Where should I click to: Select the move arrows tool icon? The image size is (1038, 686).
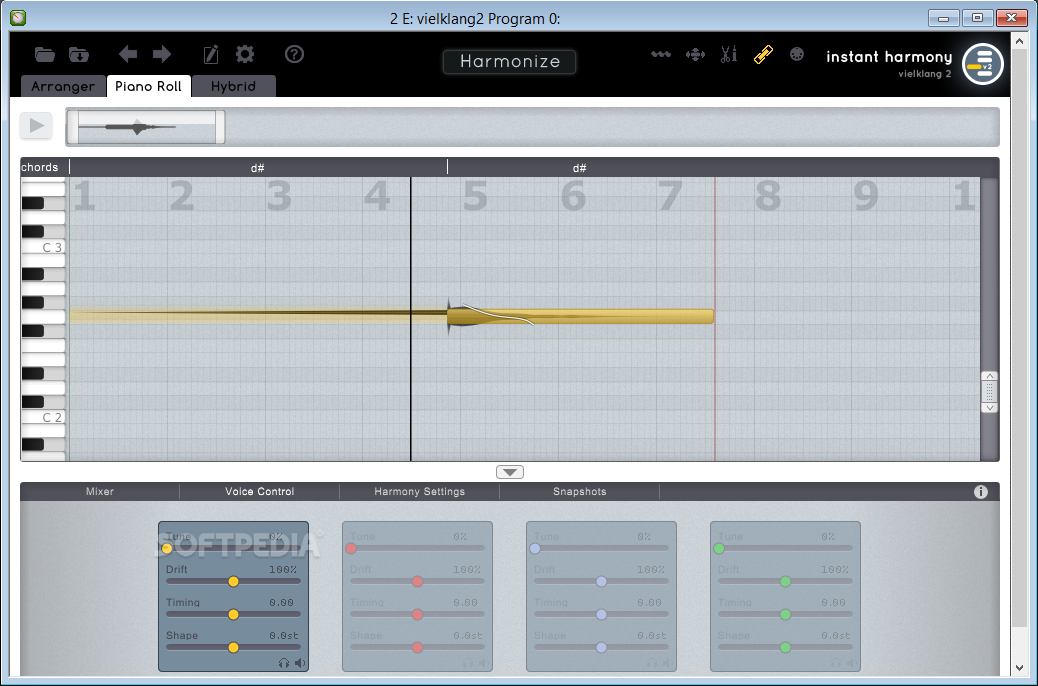pos(695,54)
